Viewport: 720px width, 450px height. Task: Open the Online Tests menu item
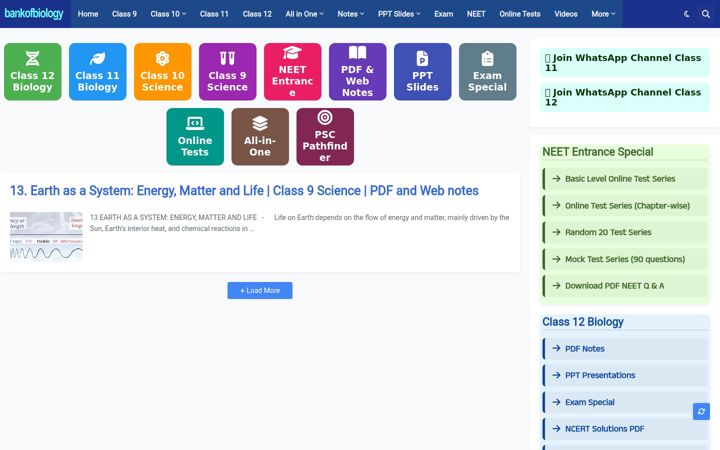click(520, 14)
